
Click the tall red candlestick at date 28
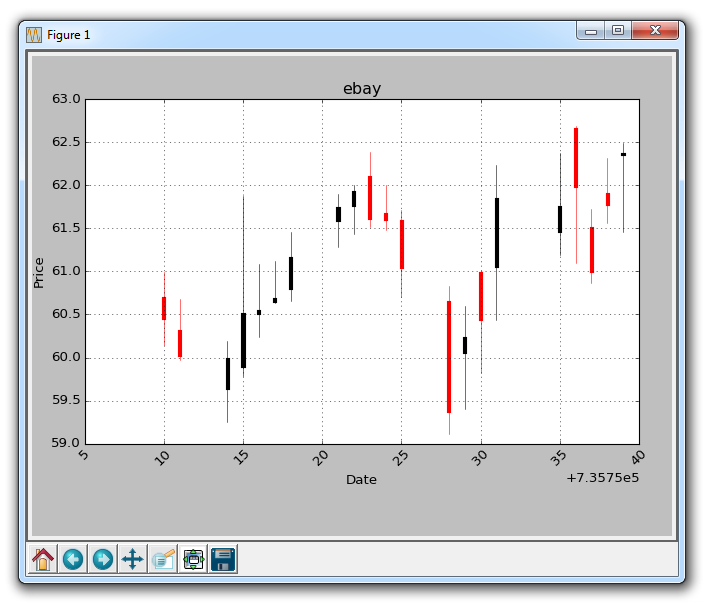(449, 357)
